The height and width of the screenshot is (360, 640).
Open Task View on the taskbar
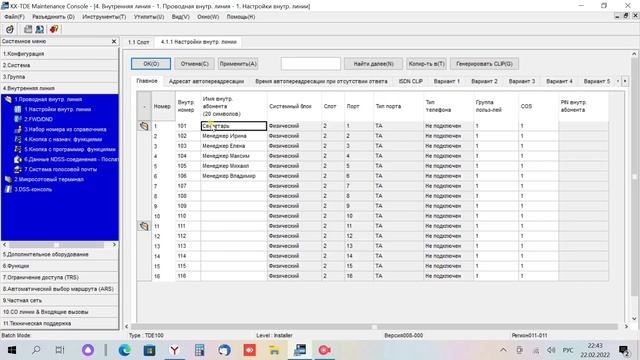pyautogui.click(x=60, y=350)
